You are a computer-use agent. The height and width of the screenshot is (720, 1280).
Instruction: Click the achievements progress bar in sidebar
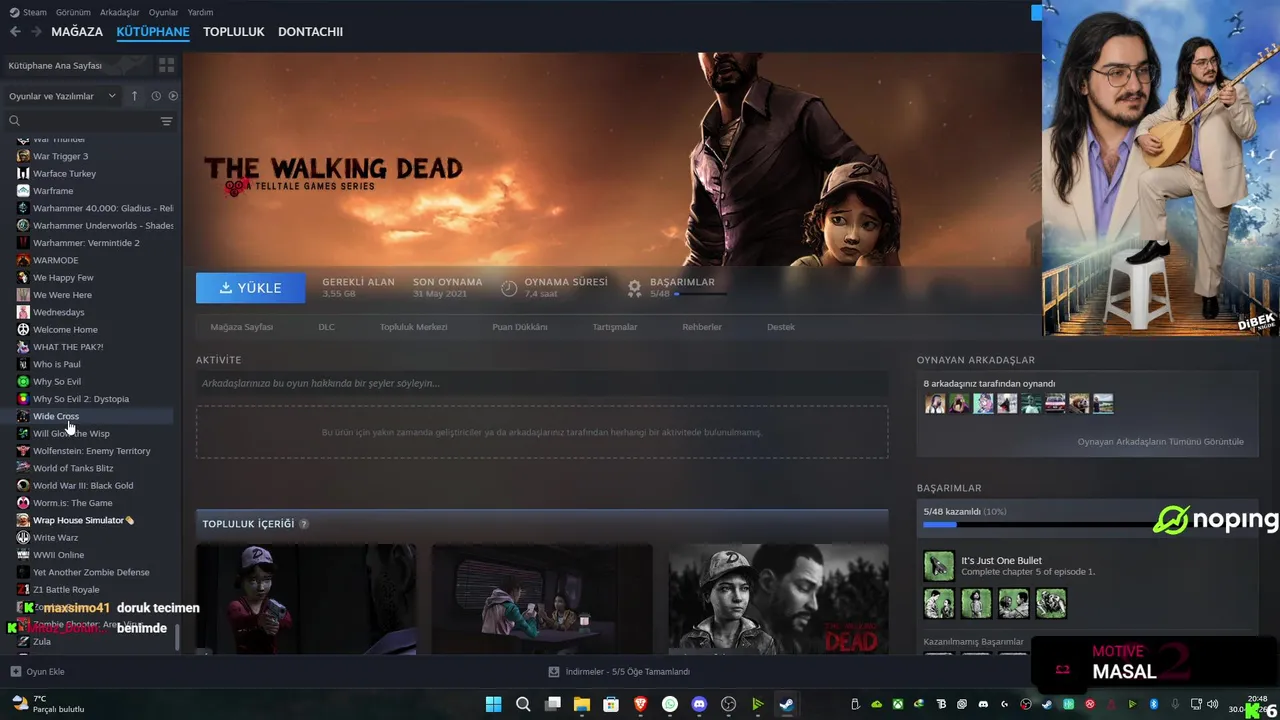click(1040, 524)
